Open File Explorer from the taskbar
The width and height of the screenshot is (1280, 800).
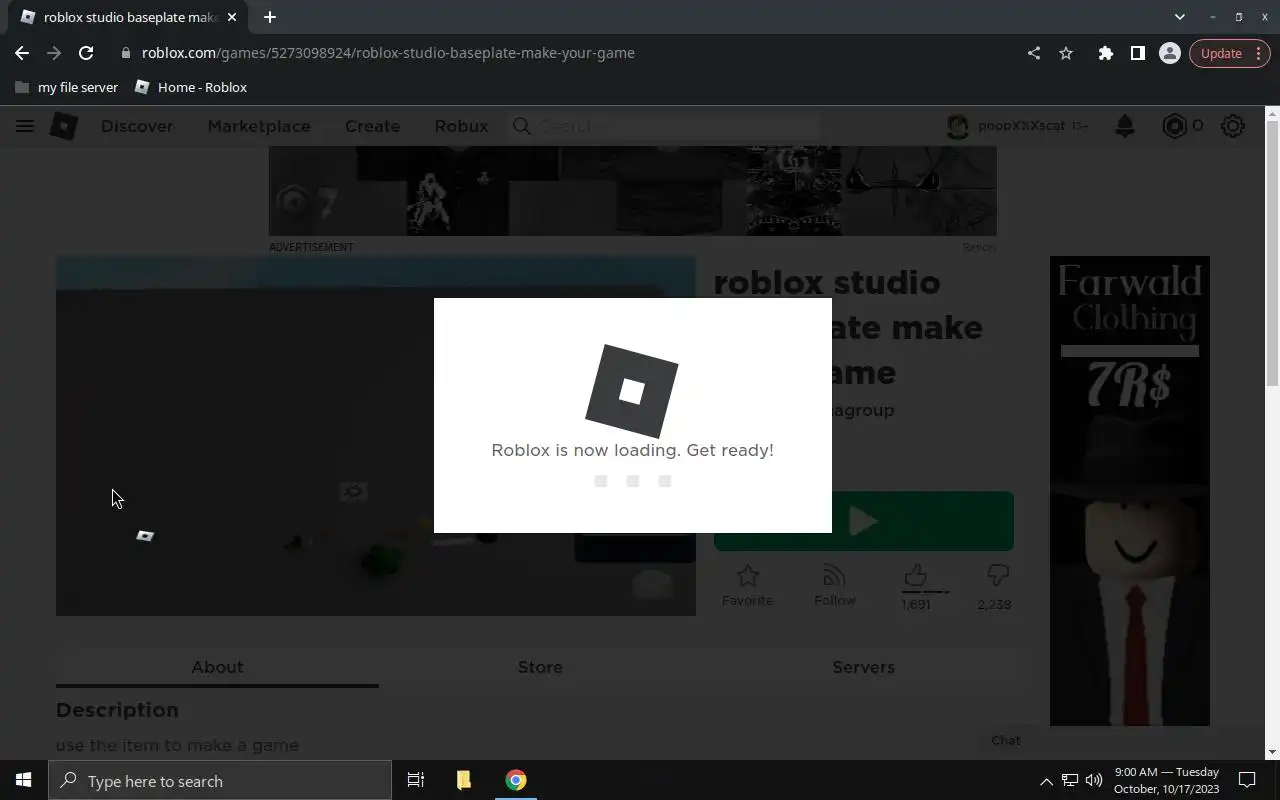click(464, 780)
